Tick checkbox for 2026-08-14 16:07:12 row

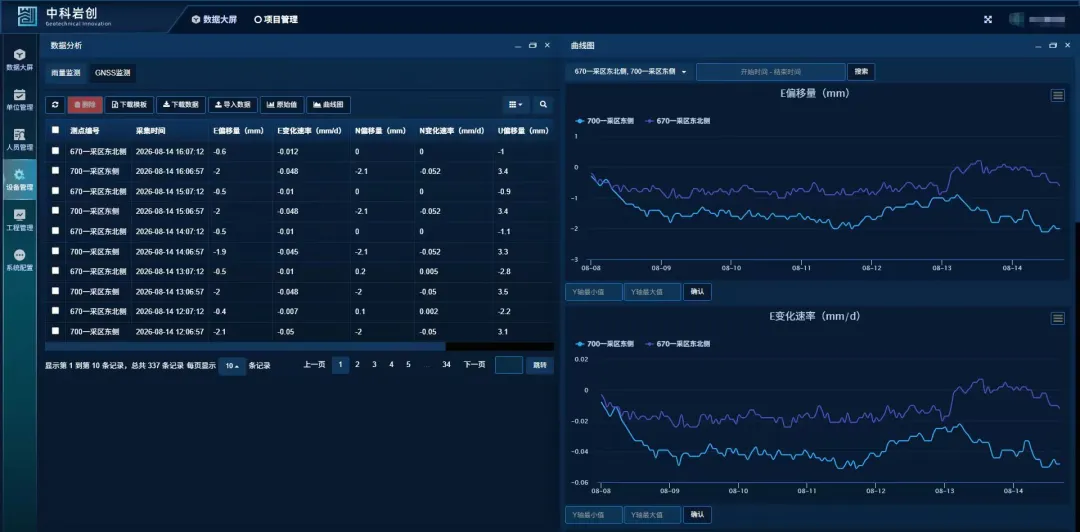pos(56,150)
